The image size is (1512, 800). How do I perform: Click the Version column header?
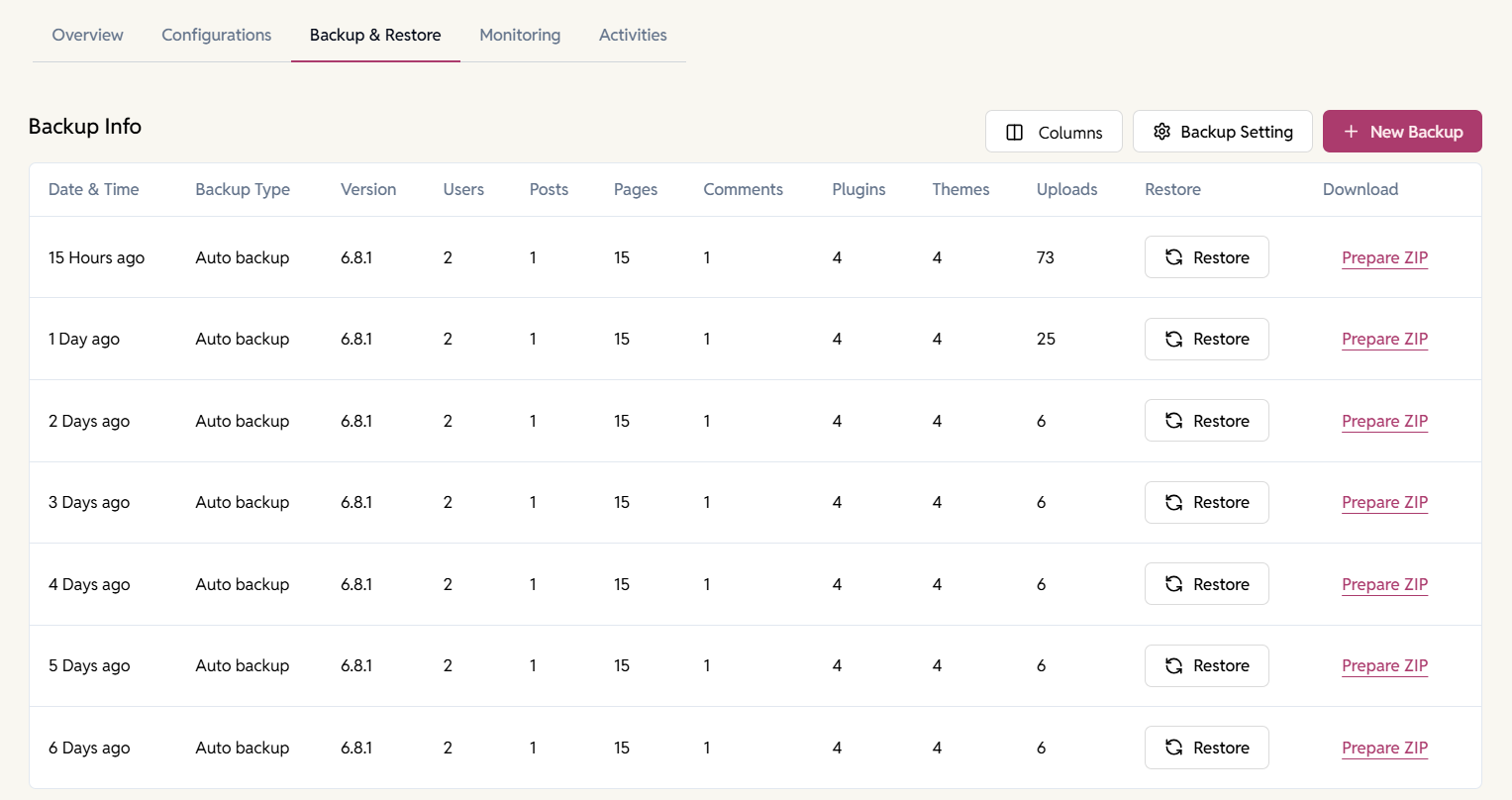(x=368, y=189)
